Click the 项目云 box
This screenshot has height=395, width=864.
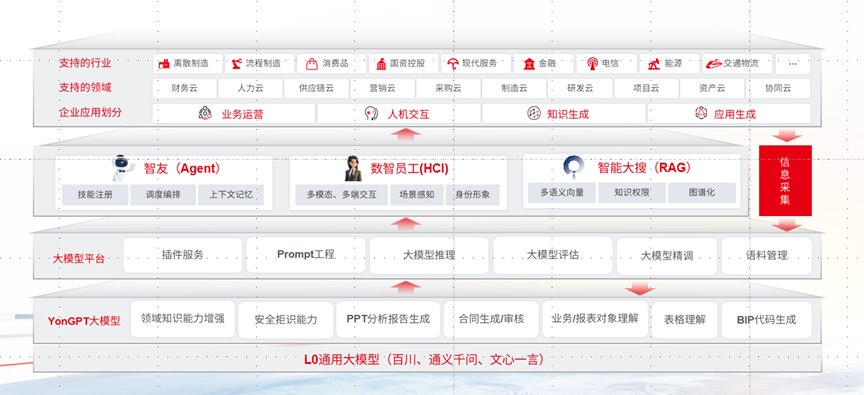(x=646, y=88)
